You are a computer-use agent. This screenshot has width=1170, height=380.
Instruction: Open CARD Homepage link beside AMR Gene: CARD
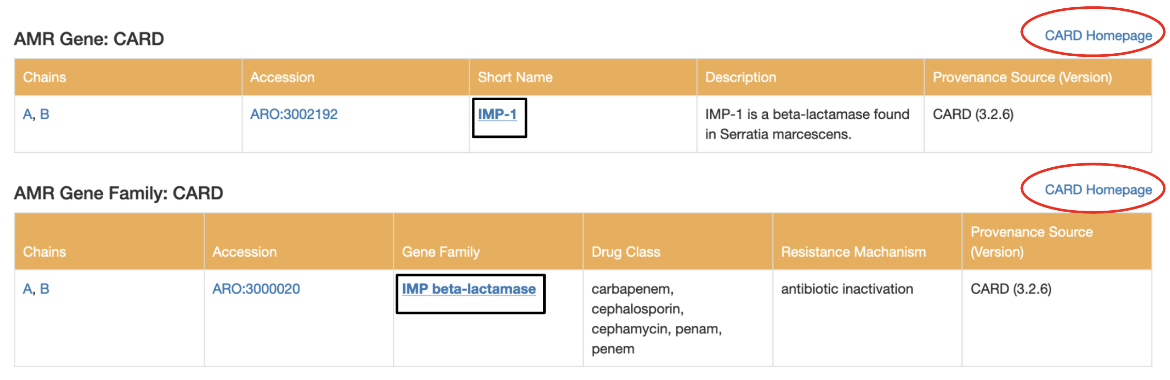1098,36
